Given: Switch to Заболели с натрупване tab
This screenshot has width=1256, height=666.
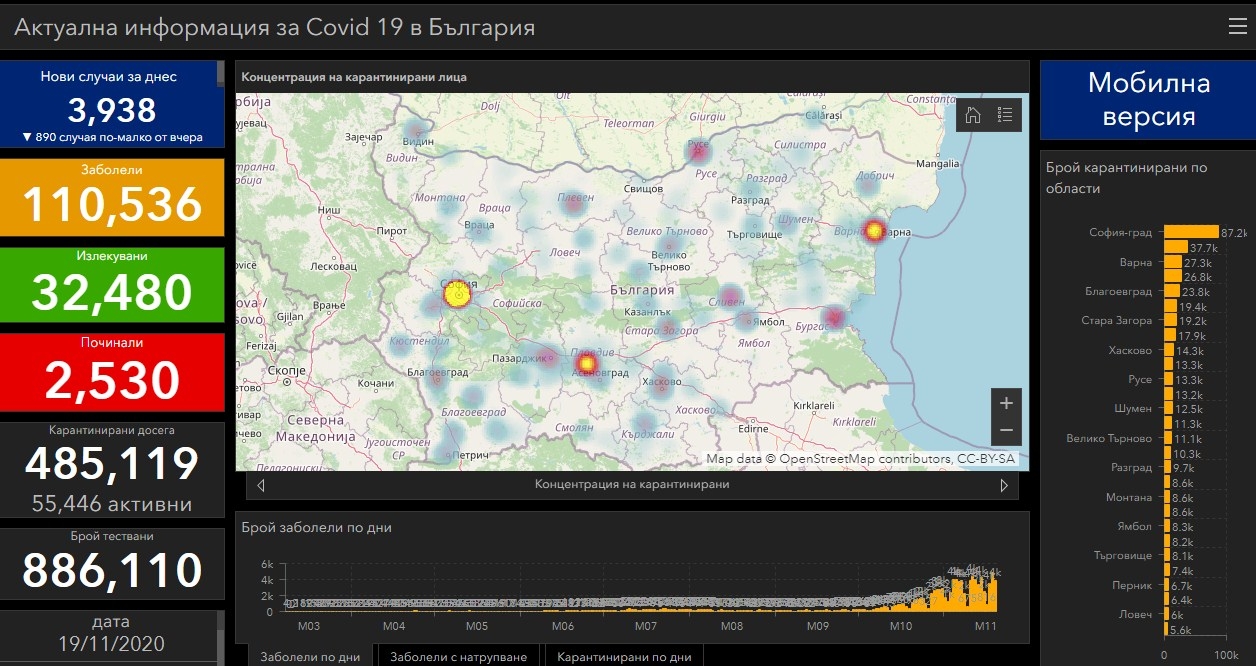Looking at the screenshot, I should click(x=458, y=656).
